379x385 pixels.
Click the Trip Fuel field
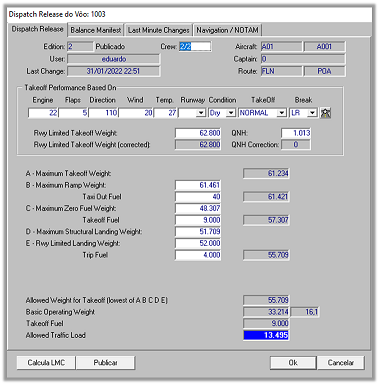point(198,255)
